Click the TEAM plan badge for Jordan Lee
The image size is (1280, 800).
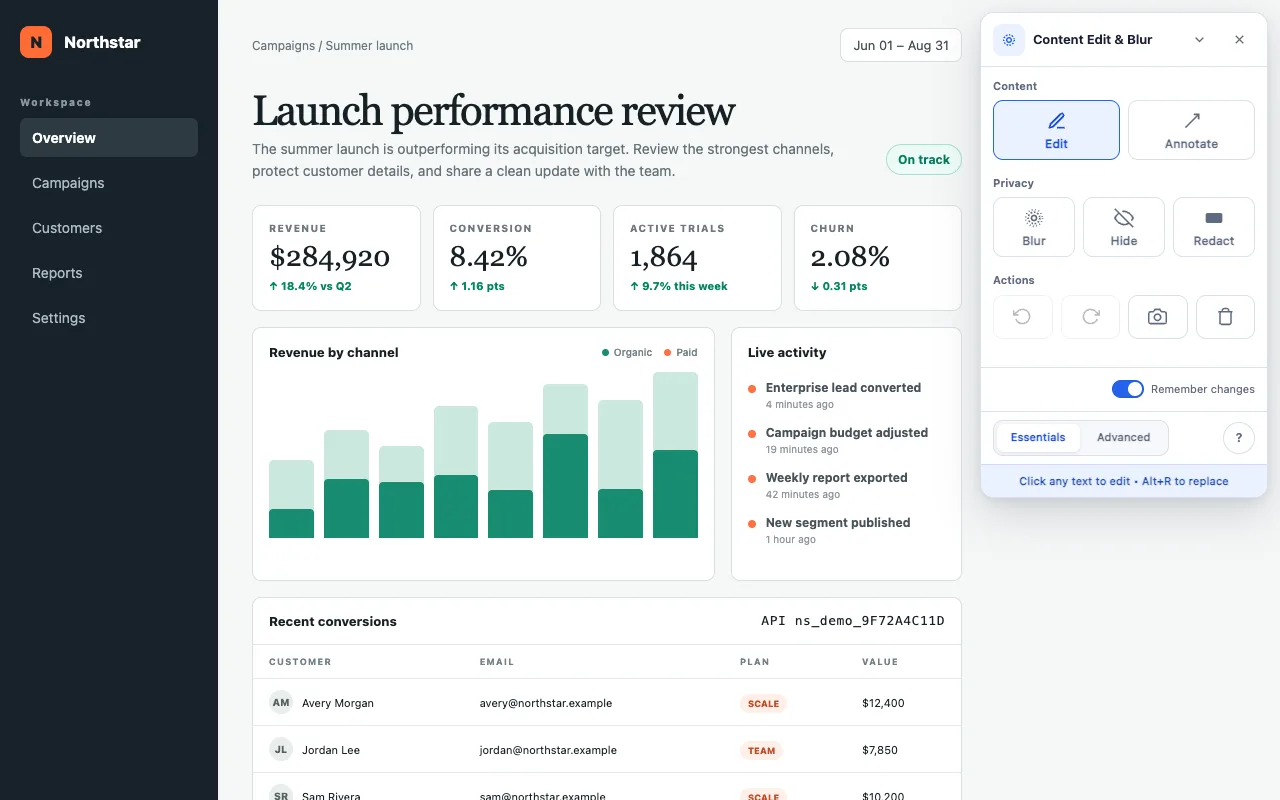coord(762,750)
